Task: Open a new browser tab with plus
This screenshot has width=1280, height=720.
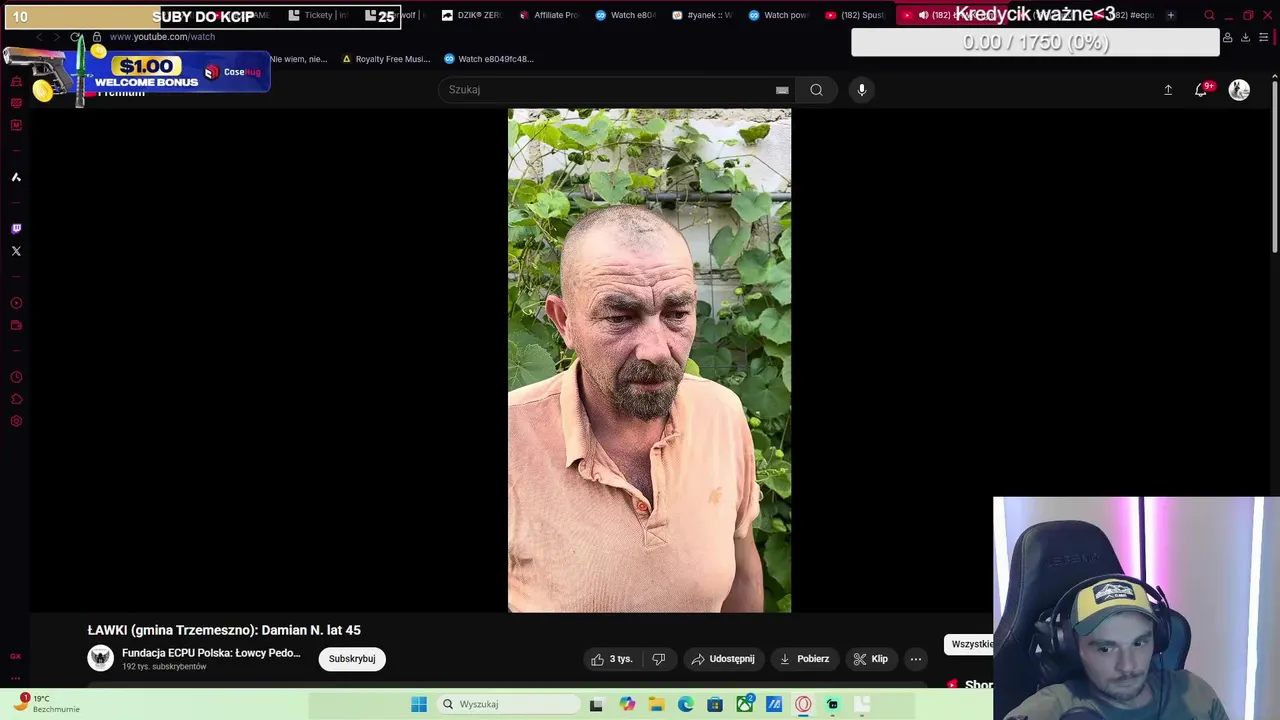Action: (x=1170, y=15)
